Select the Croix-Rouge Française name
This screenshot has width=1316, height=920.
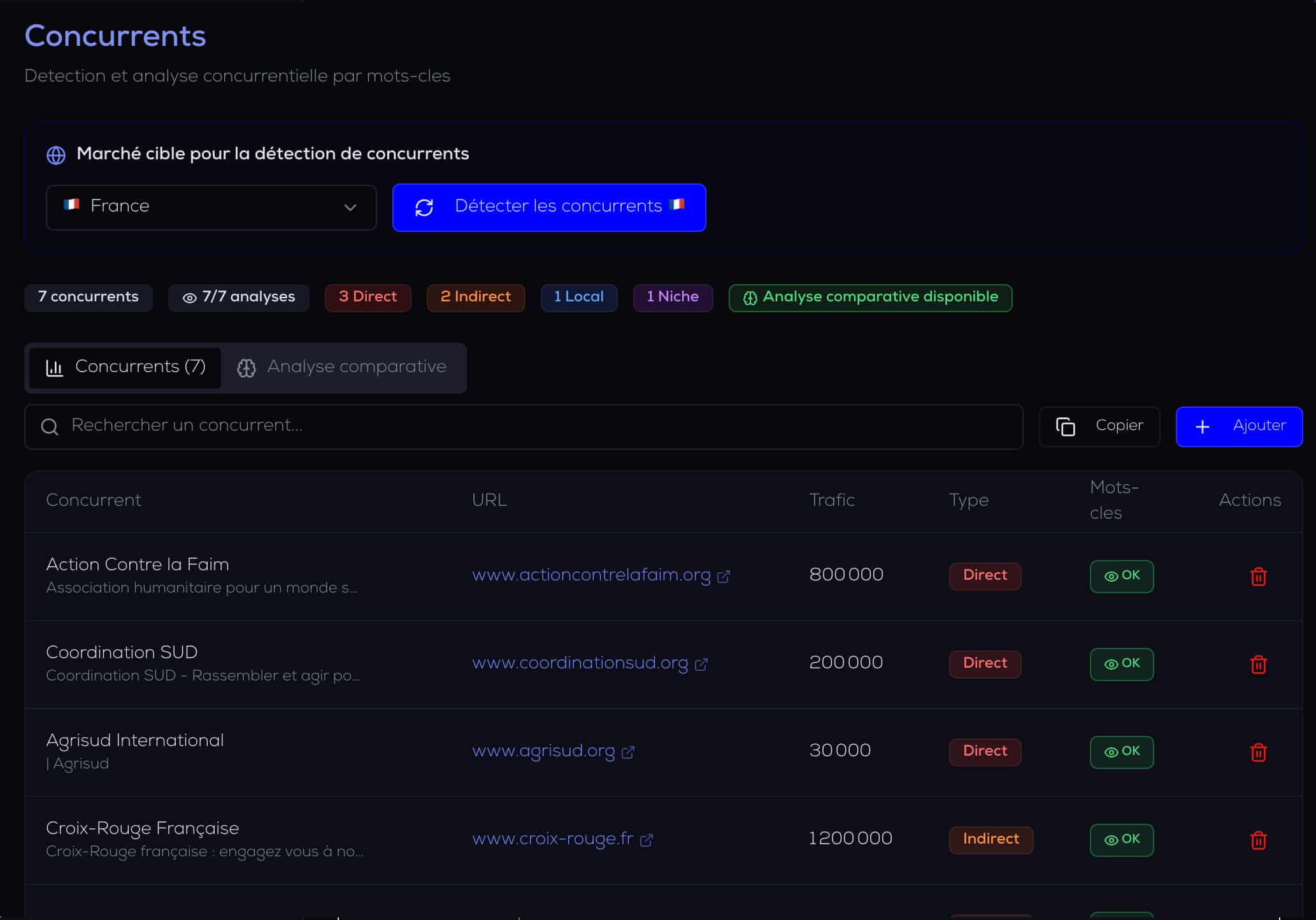[143, 828]
